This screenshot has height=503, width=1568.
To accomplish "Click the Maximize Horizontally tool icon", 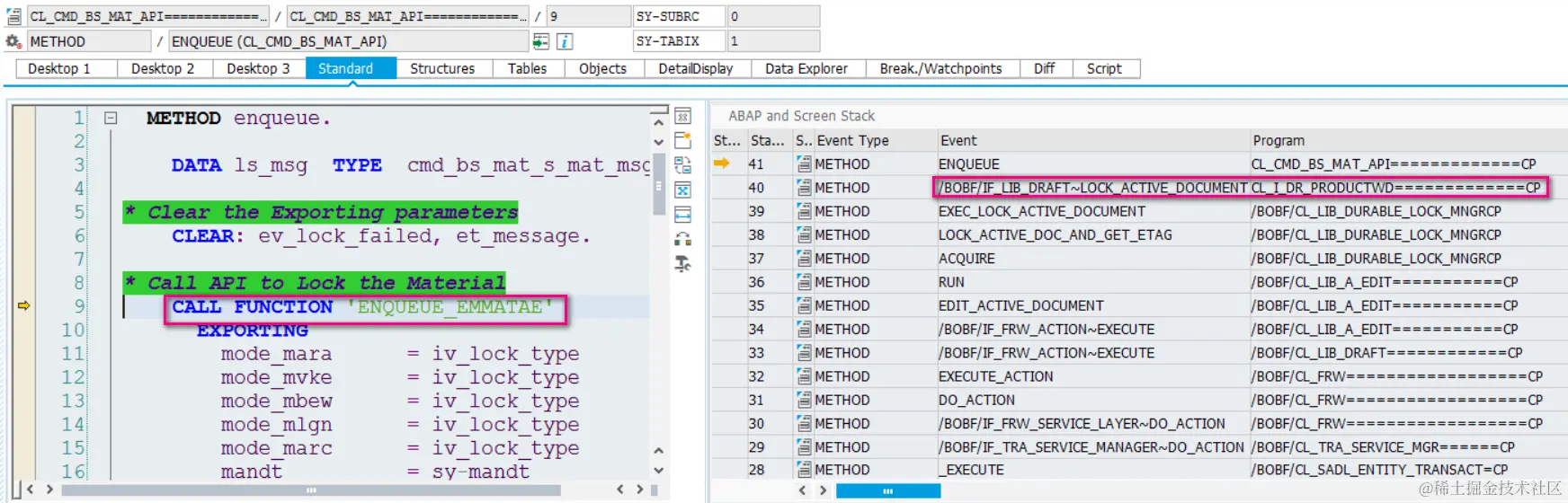I will tap(683, 215).
